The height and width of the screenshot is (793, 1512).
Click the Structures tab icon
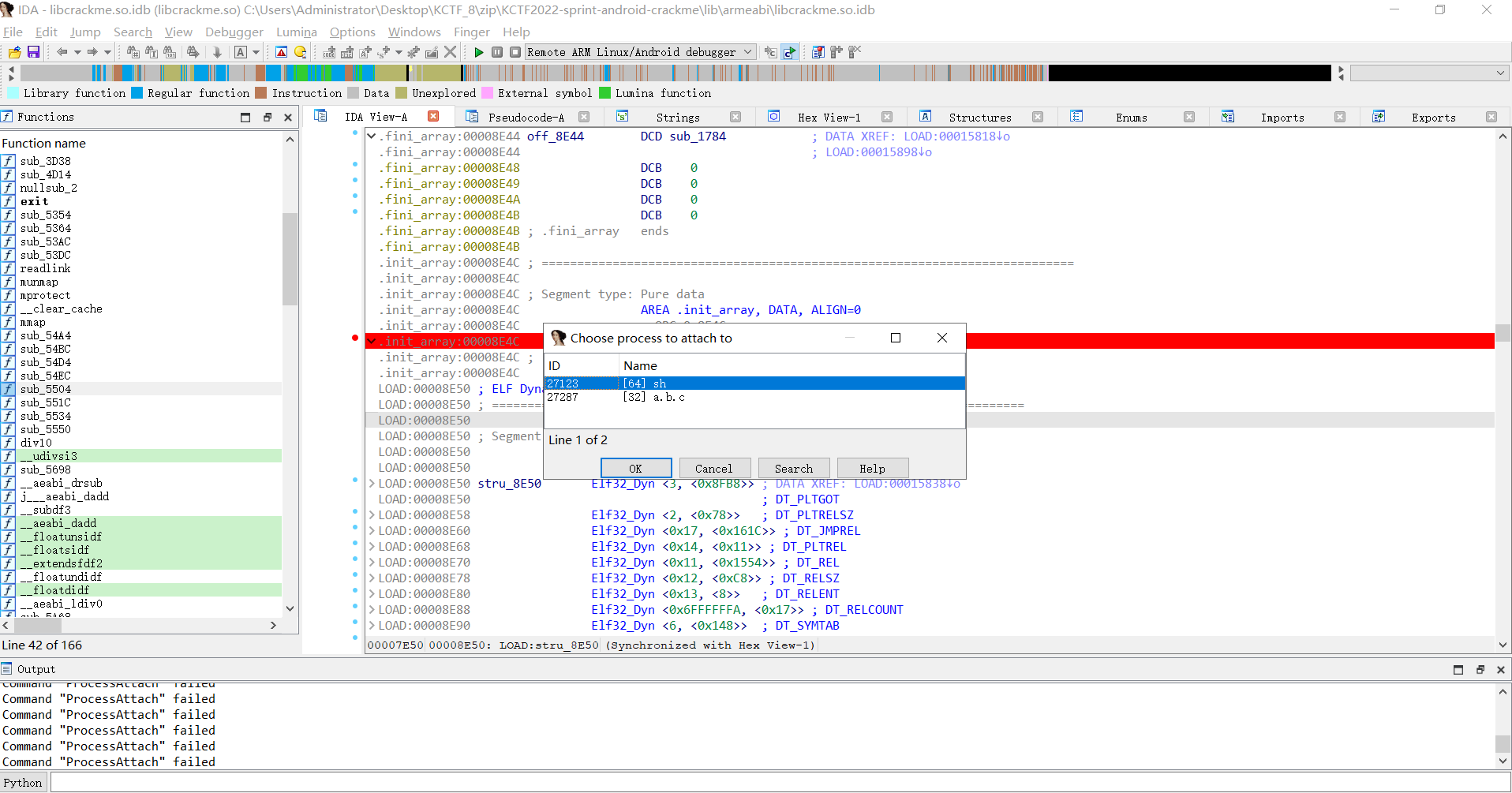click(x=926, y=116)
